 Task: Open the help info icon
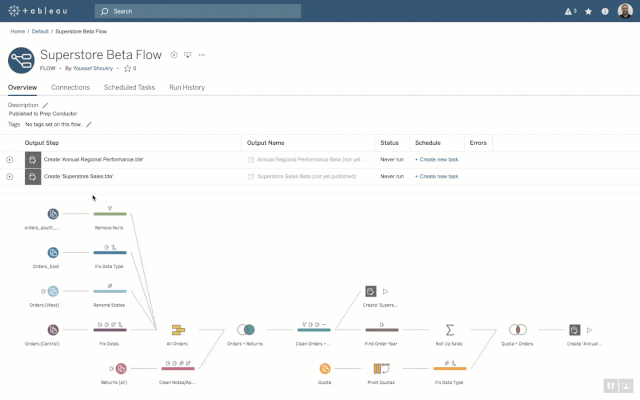(x=605, y=11)
